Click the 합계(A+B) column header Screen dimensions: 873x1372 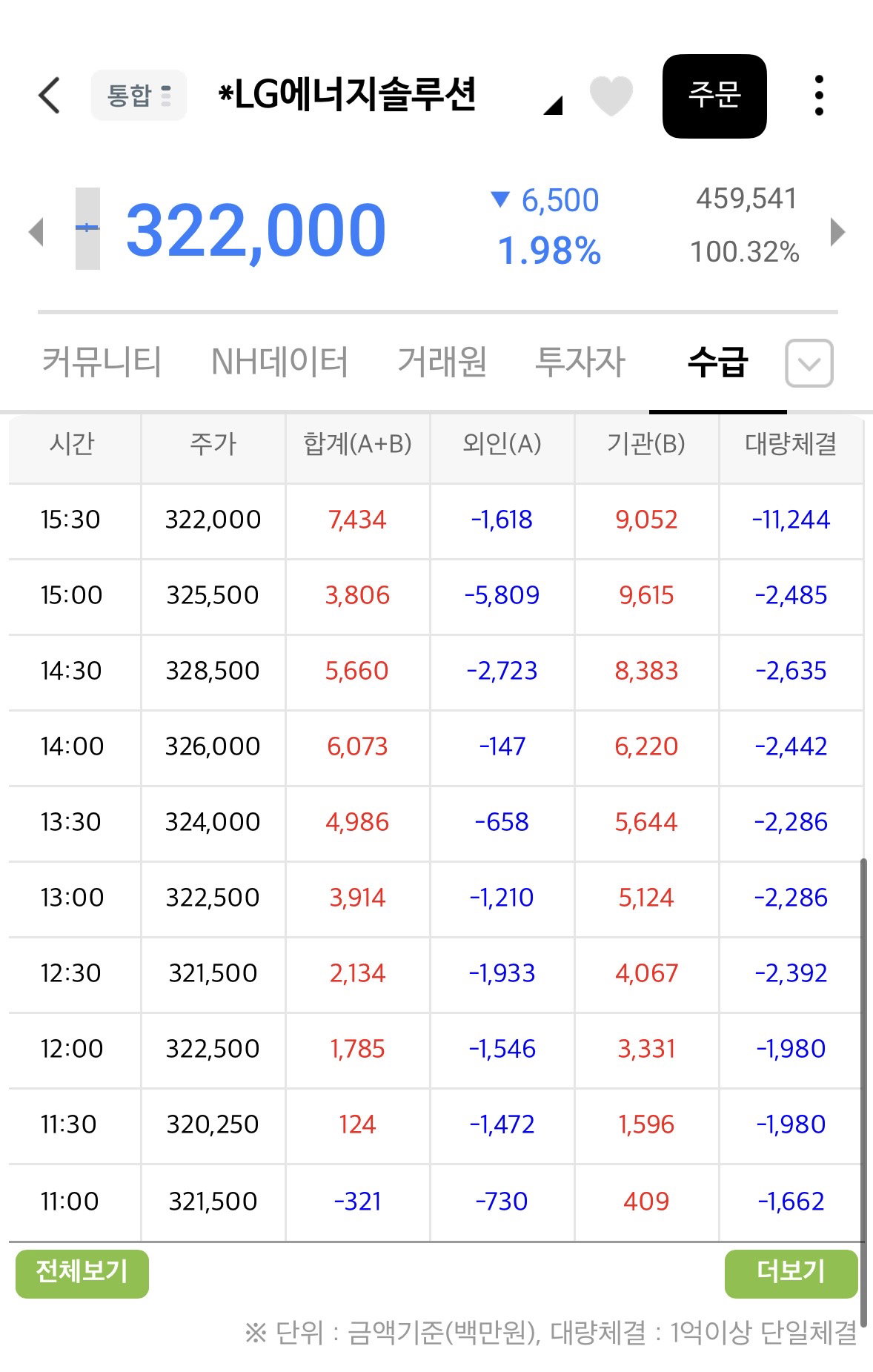point(357,444)
